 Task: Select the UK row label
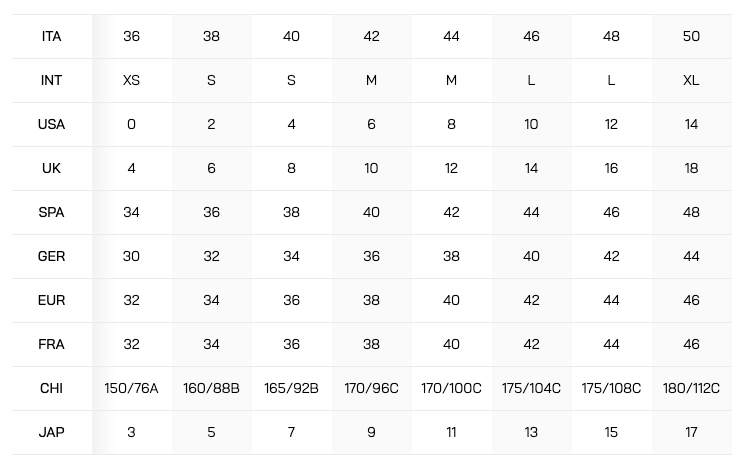[52, 168]
